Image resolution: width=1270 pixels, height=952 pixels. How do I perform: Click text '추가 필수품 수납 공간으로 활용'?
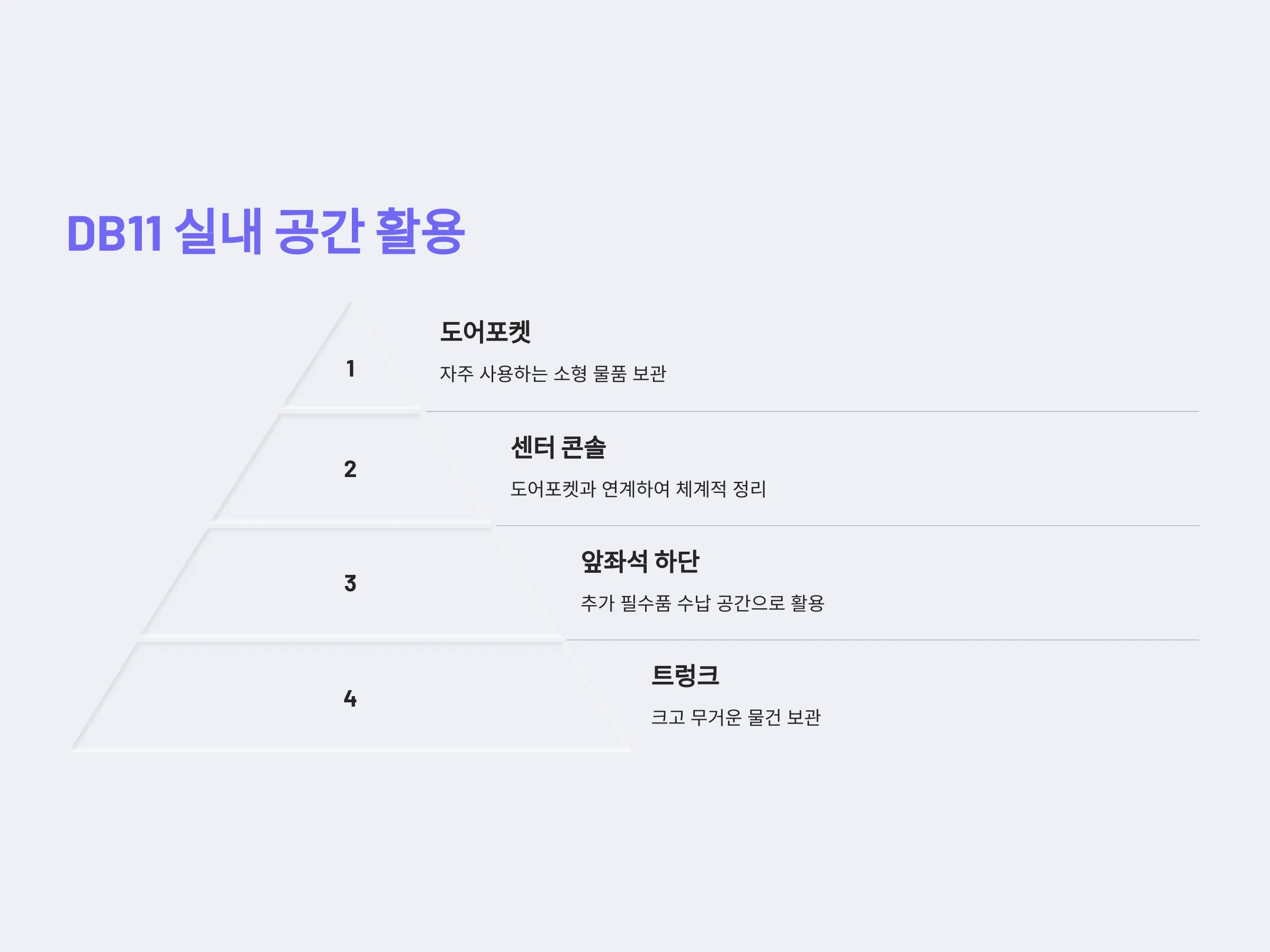(702, 602)
